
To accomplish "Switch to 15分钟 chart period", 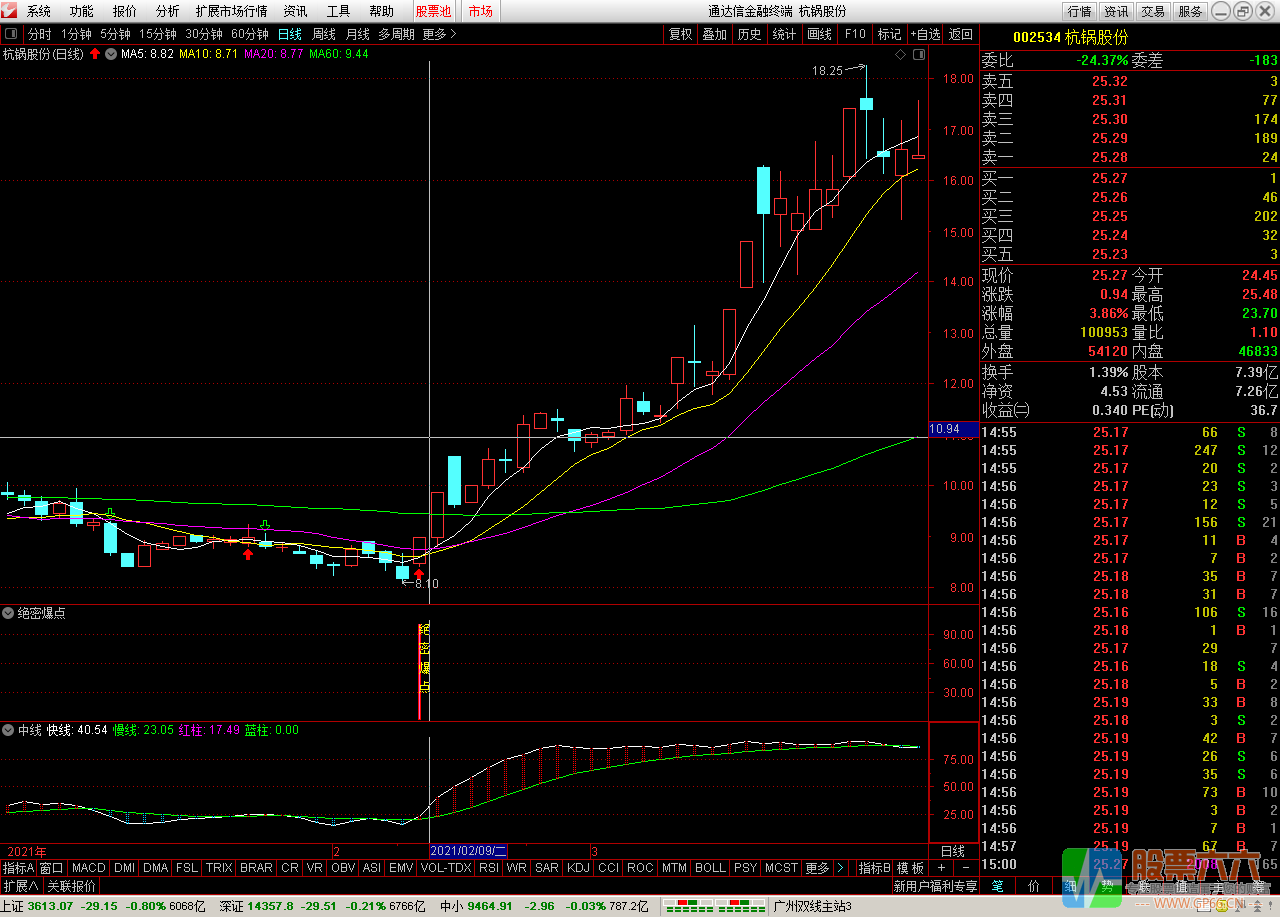I will click(x=158, y=33).
